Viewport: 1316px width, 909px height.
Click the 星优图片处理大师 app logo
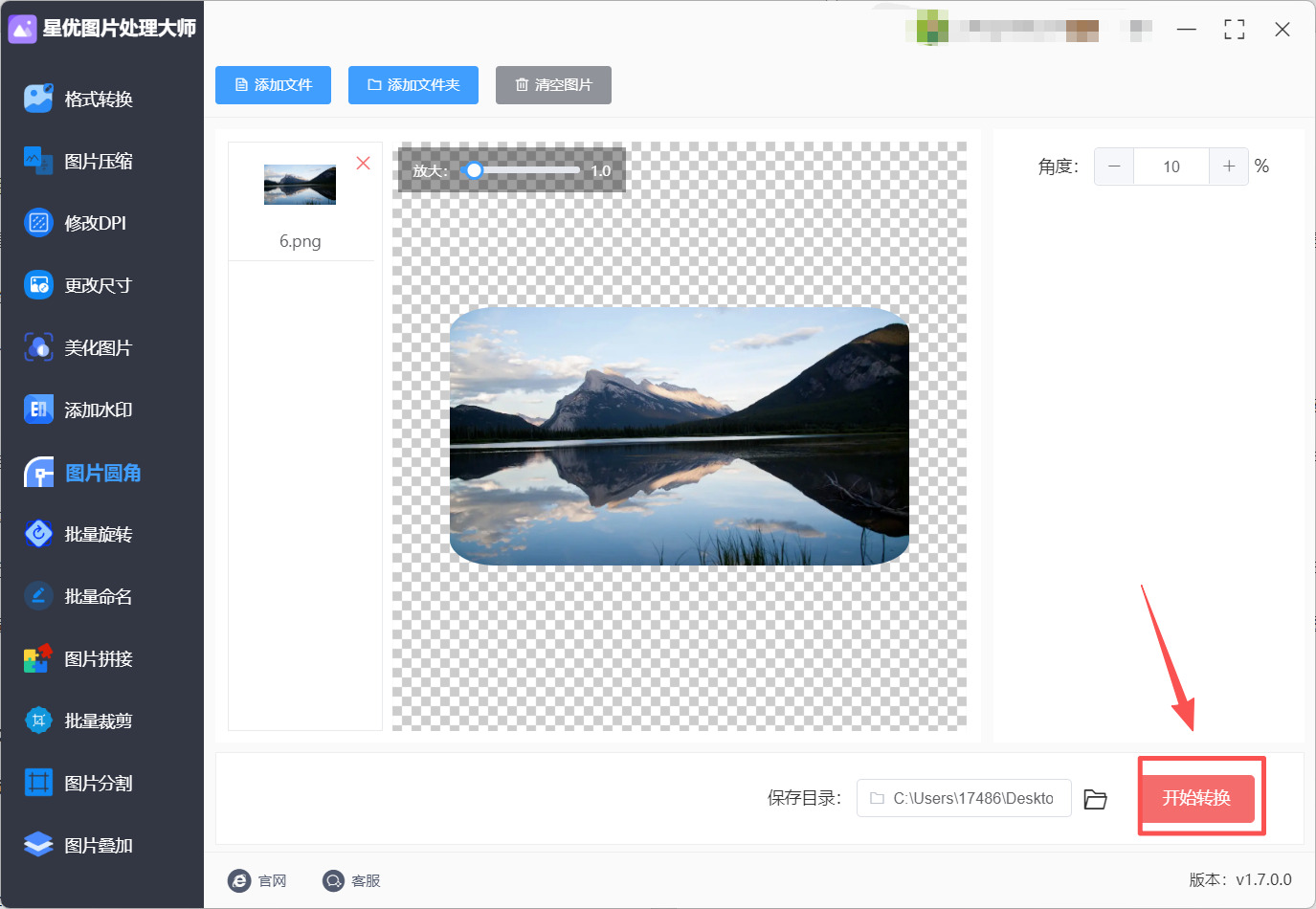coord(22,29)
